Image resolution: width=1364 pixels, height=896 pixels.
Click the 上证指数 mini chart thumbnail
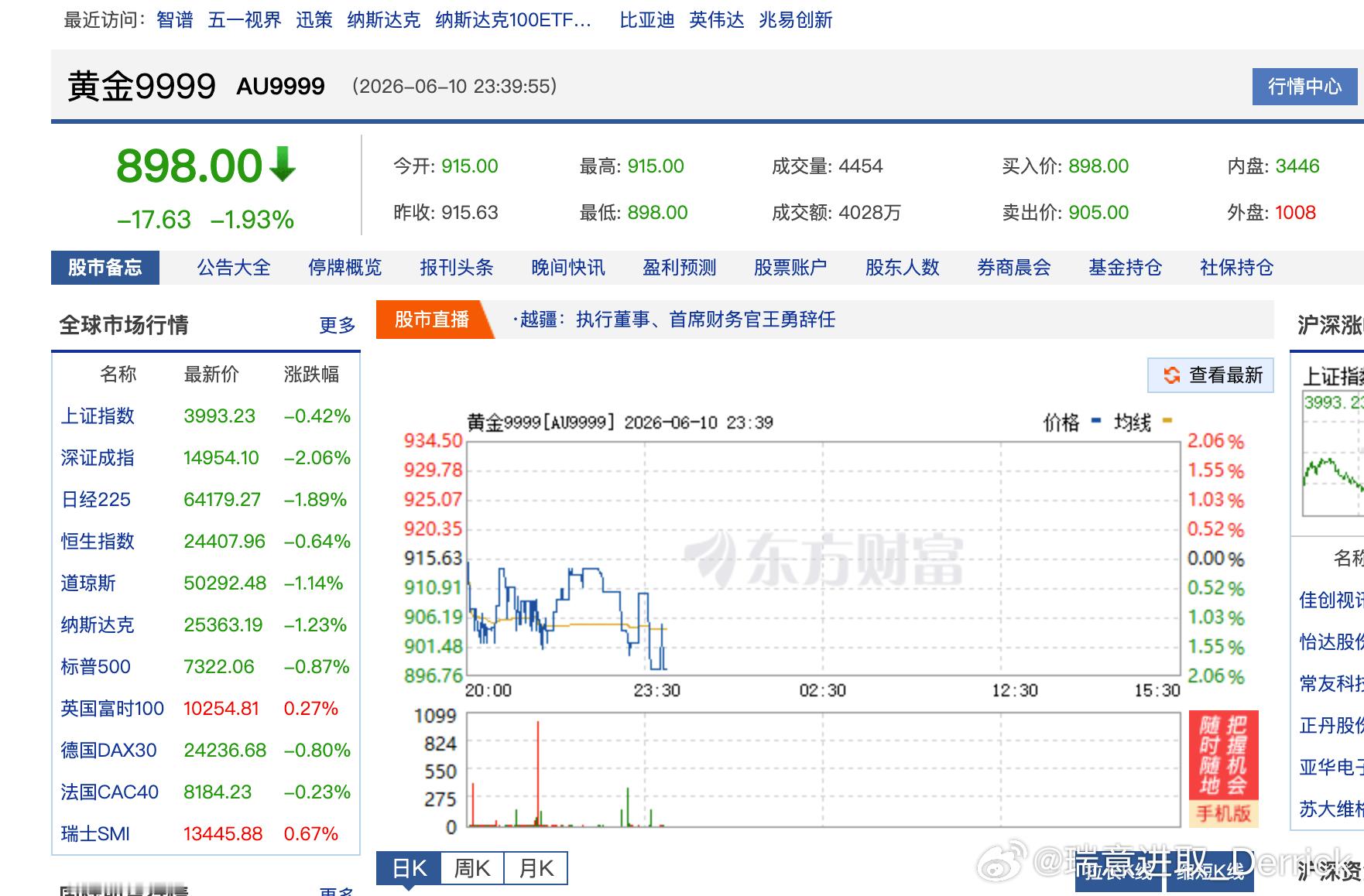[x=1333, y=454]
